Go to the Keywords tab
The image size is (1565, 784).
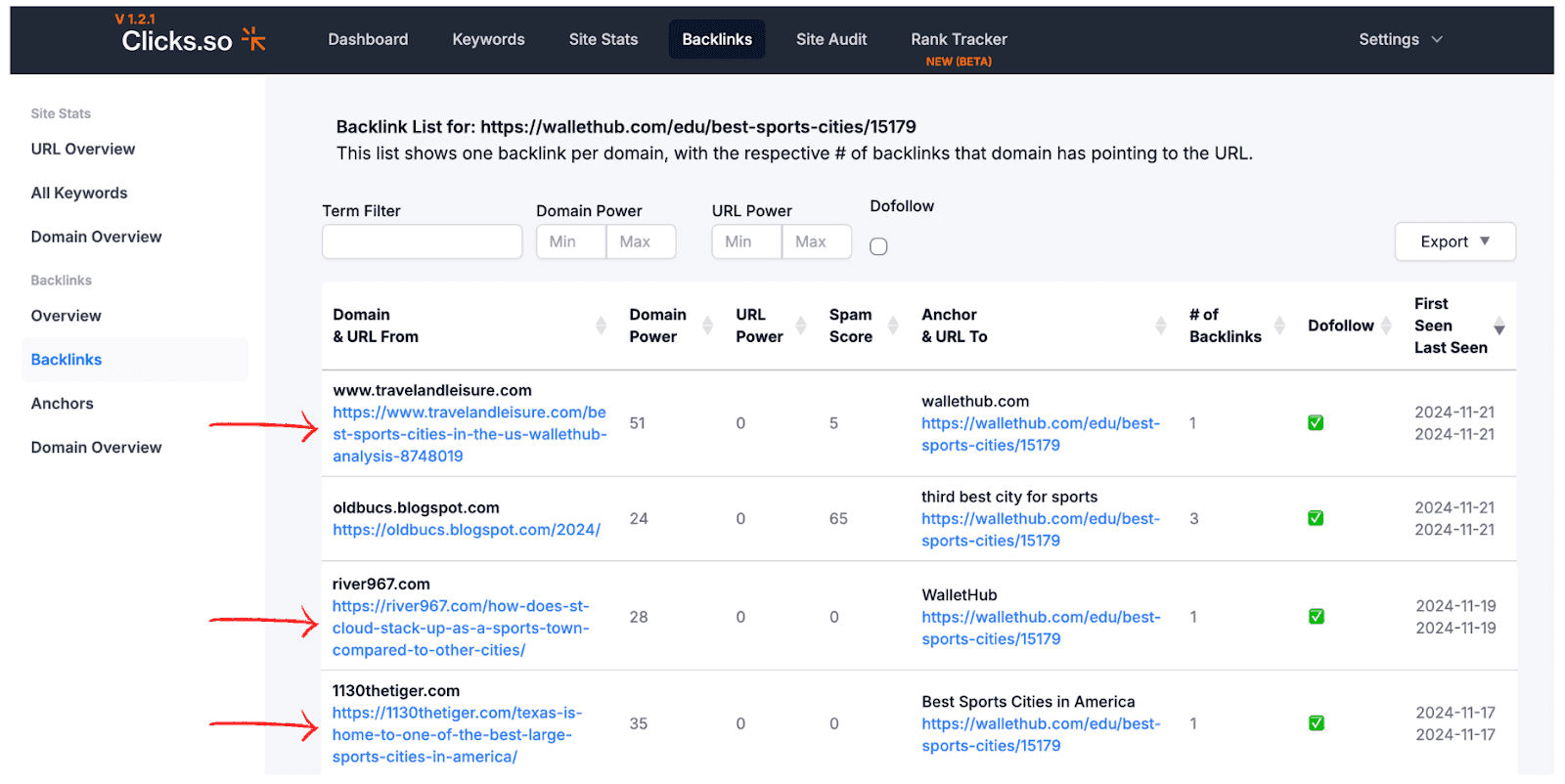[488, 40]
